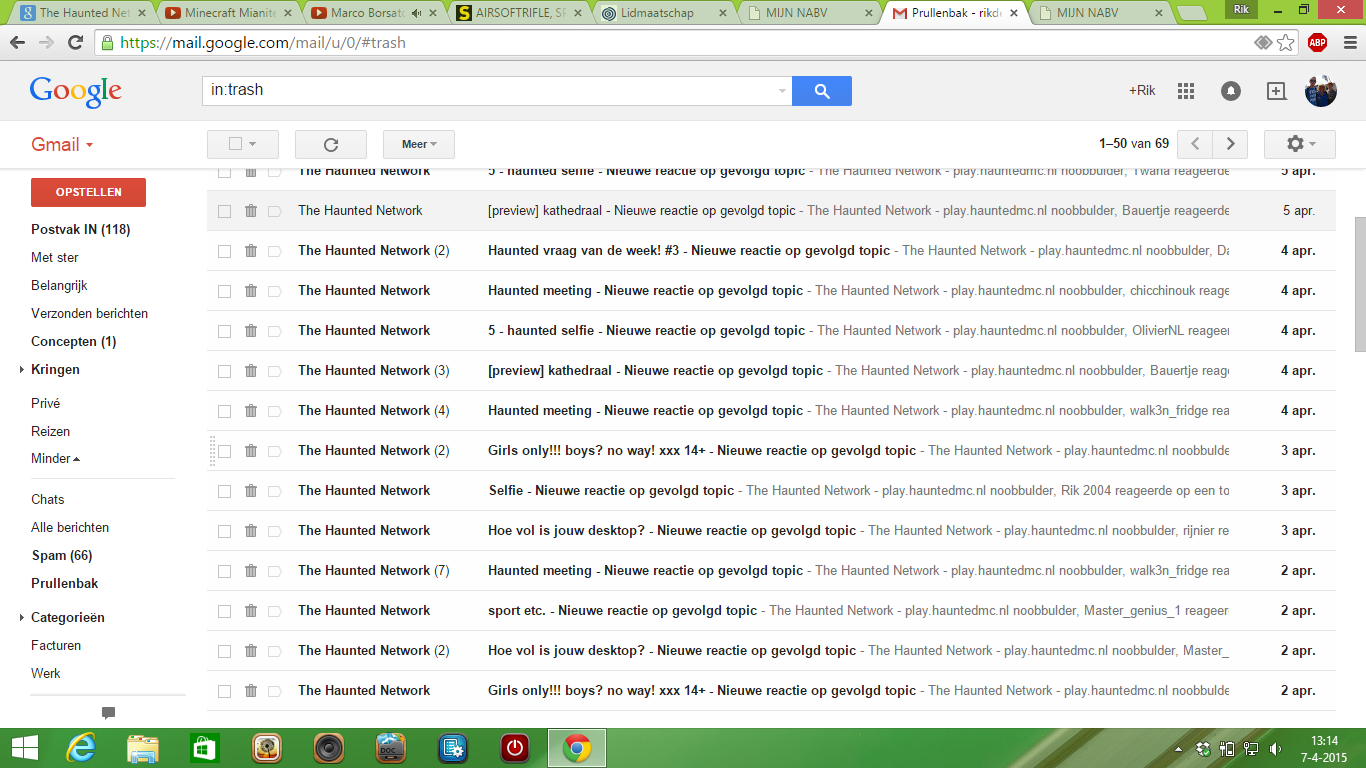Click the Google logo
Image resolution: width=1366 pixels, height=768 pixels.
tap(76, 91)
